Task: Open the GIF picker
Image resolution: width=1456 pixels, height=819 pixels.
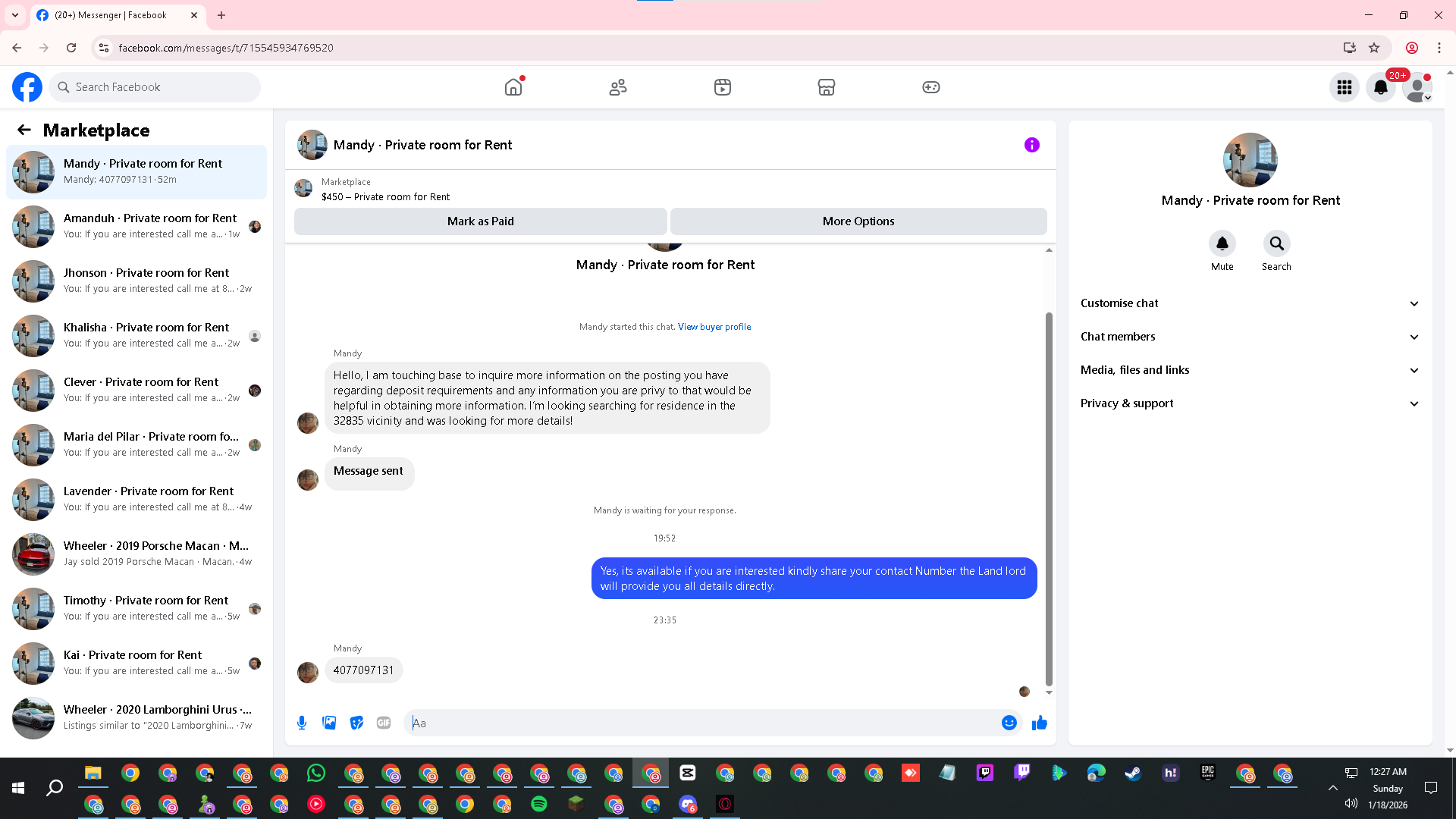Action: point(384,723)
